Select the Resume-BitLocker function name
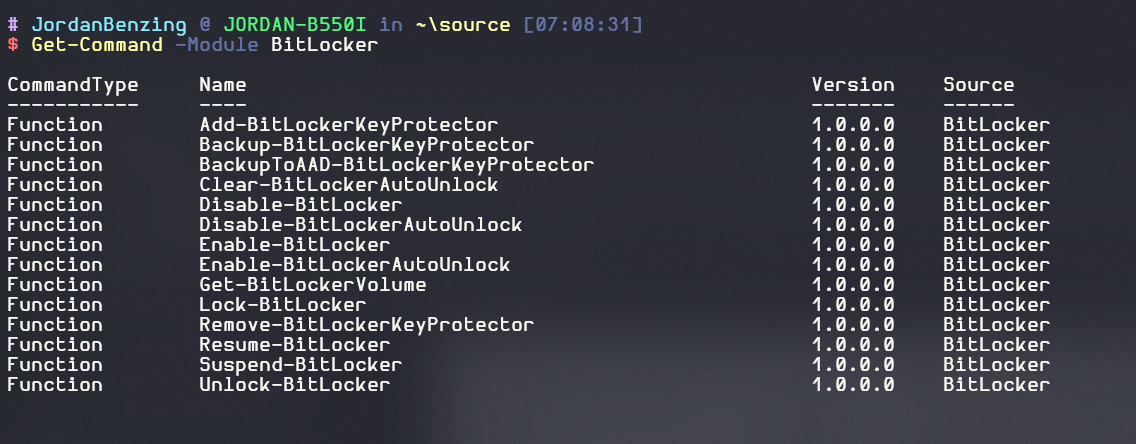Image resolution: width=1136 pixels, height=444 pixels. click(x=294, y=345)
